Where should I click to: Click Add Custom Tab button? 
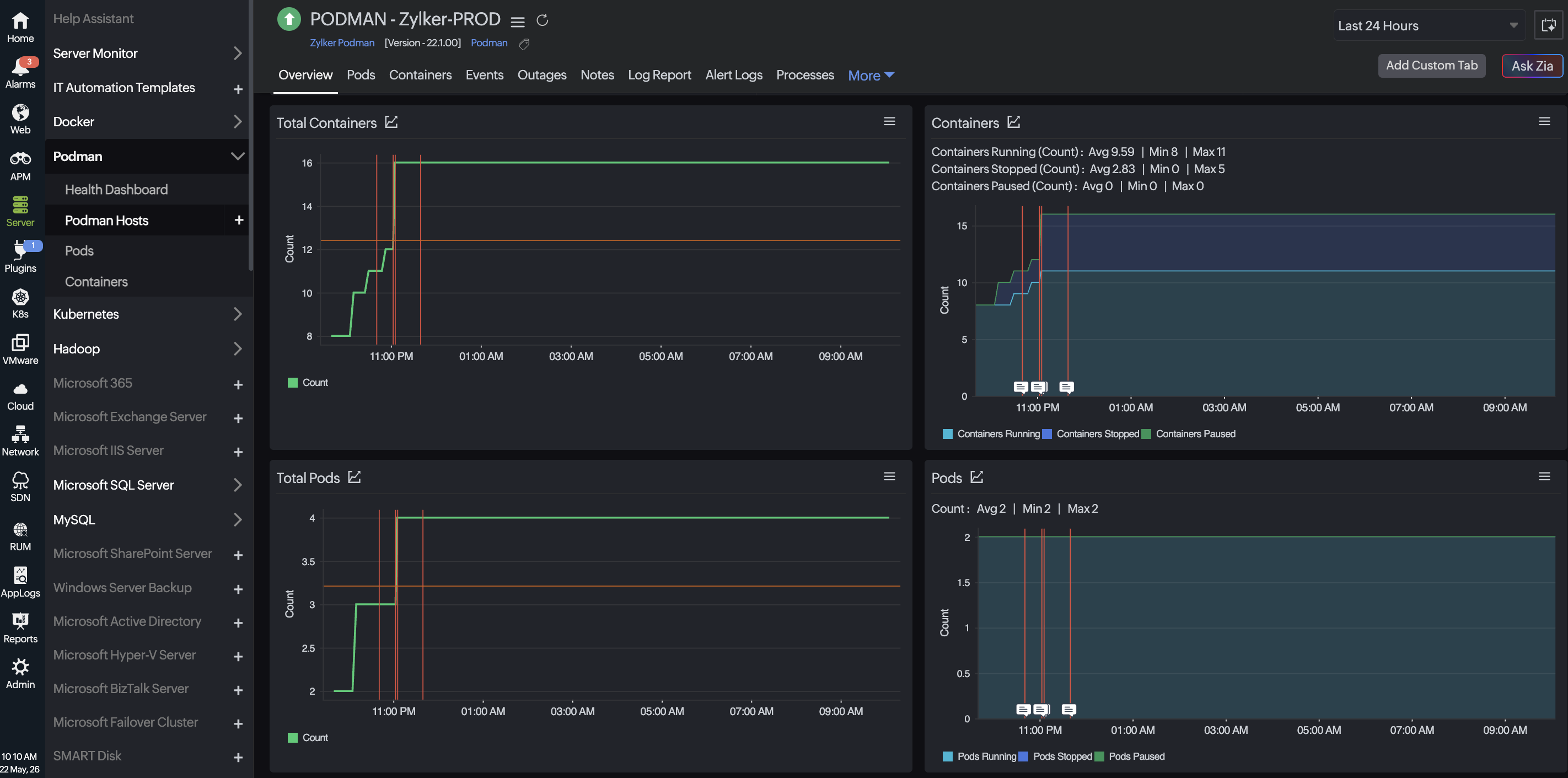tap(1432, 65)
